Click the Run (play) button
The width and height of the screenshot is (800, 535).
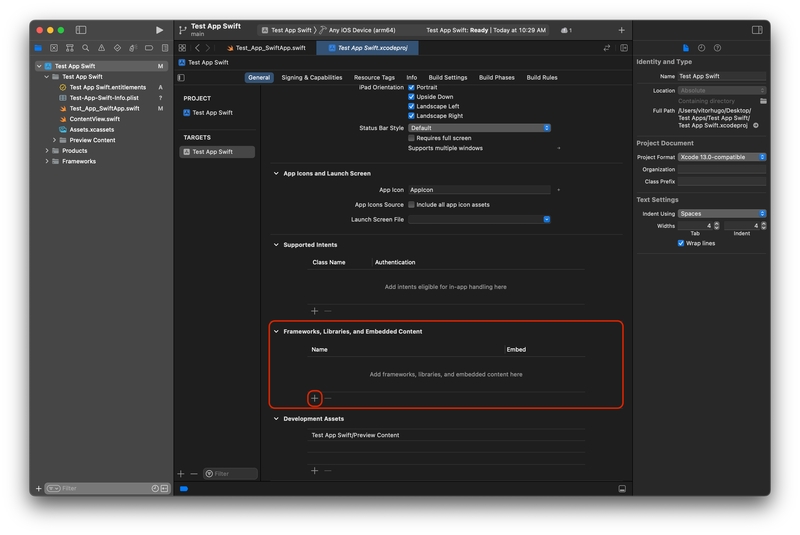pos(159,30)
